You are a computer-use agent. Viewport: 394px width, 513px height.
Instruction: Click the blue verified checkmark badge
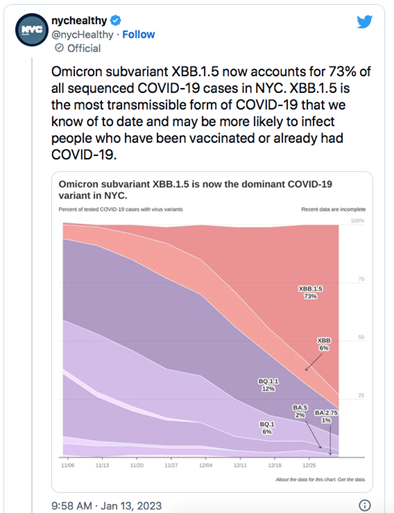tap(115, 21)
